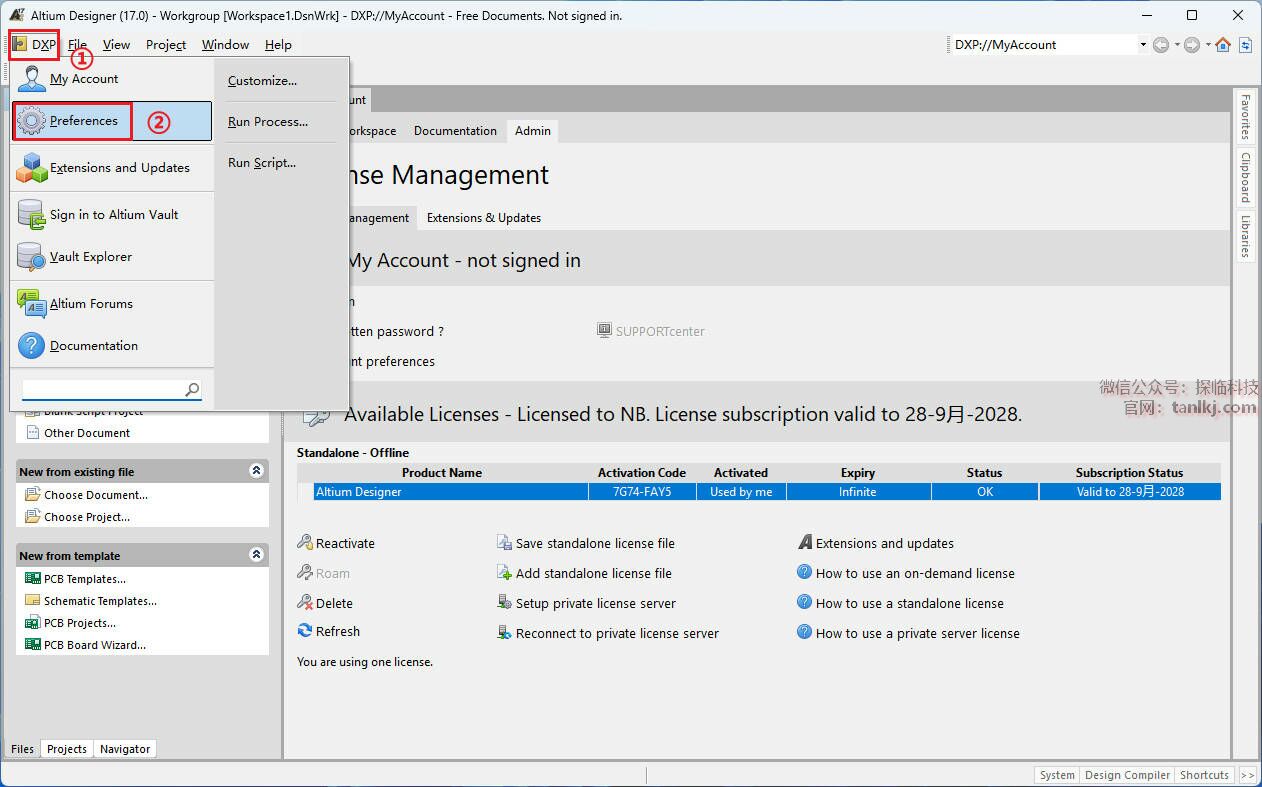Click Run Process... menu item
Screen dimensions: 1262x787
pyautogui.click(x=267, y=122)
